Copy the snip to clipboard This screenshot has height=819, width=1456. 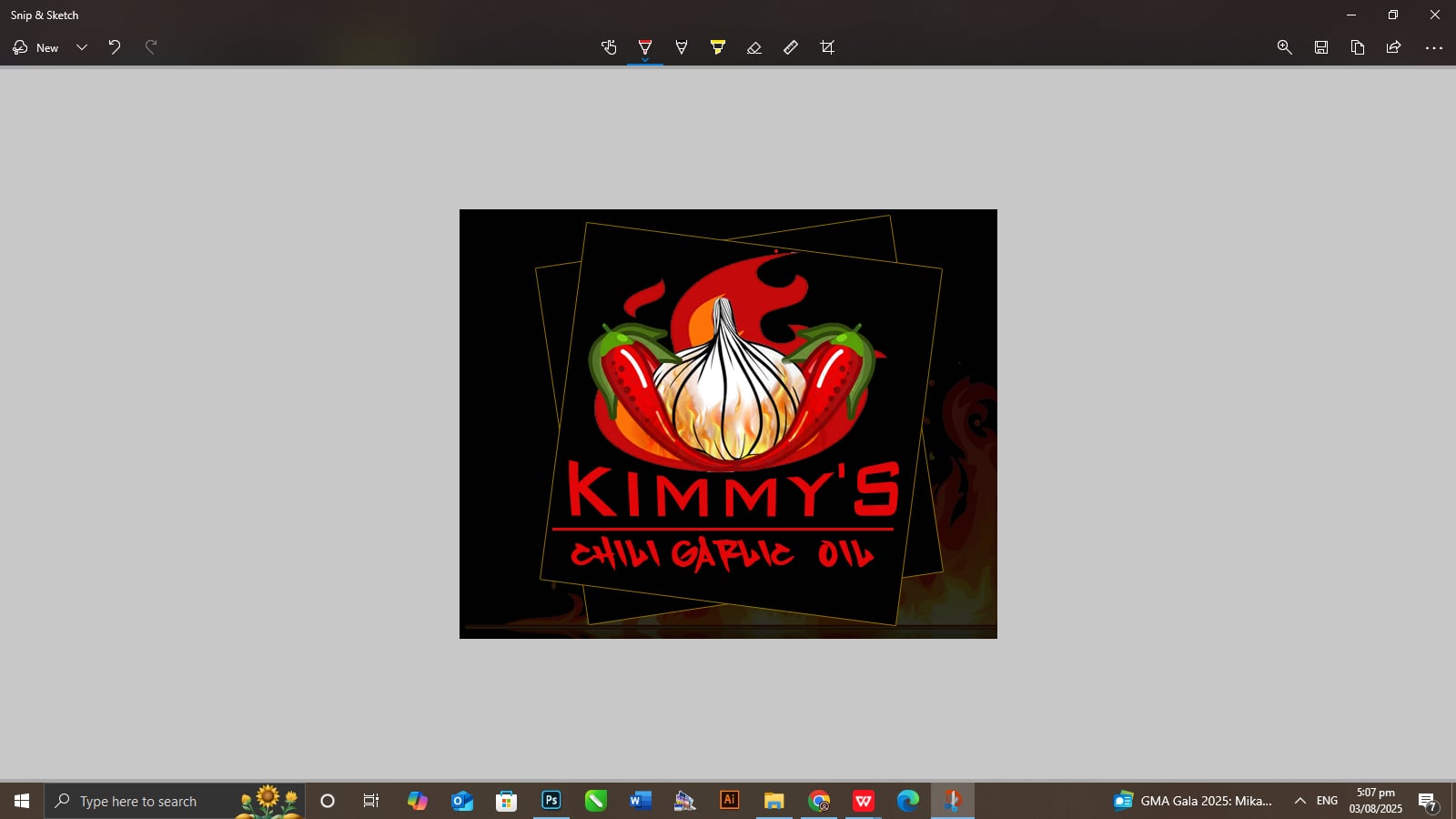click(x=1358, y=47)
